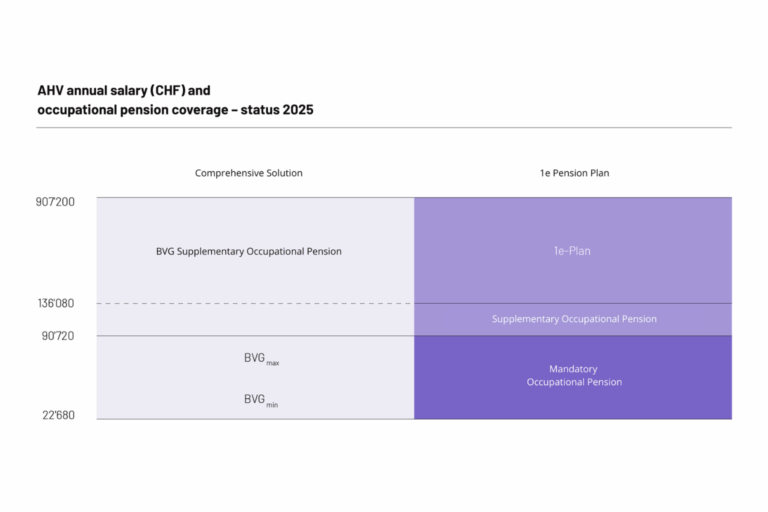Click the horizontal rule below the title
This screenshot has width=768, height=512.
tap(384, 127)
